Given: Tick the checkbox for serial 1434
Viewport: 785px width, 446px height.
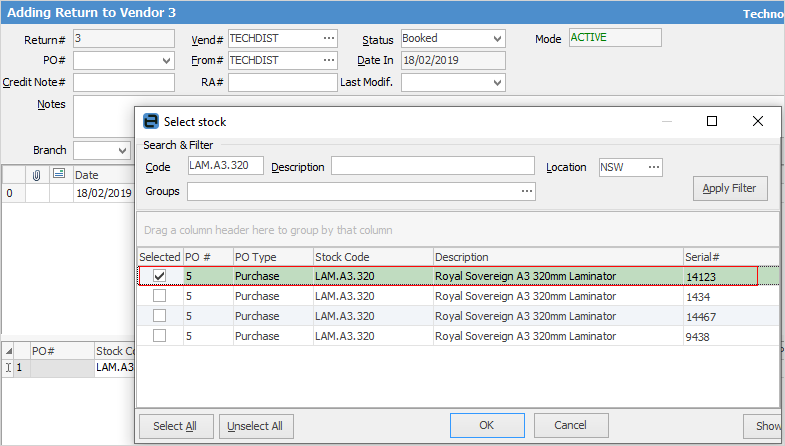Looking at the screenshot, I should click(159, 296).
